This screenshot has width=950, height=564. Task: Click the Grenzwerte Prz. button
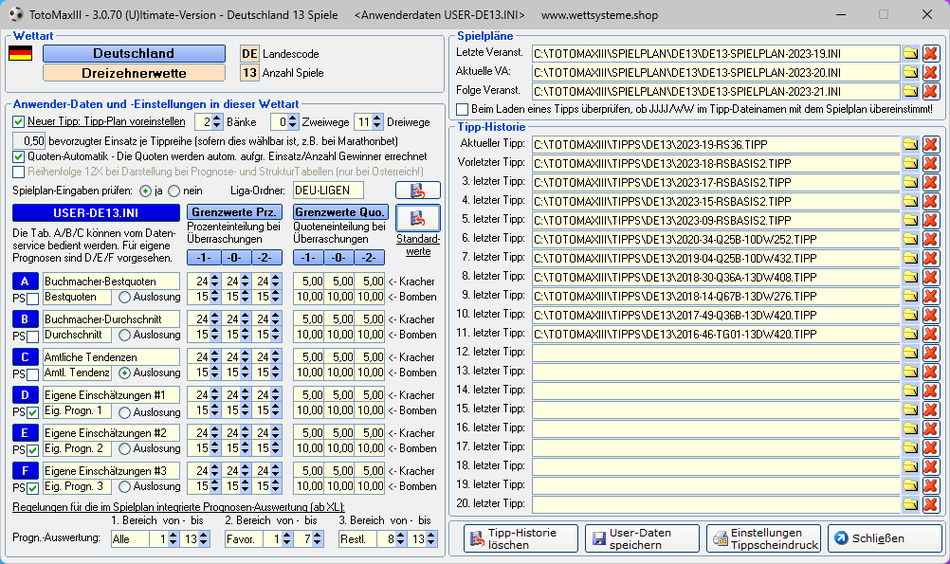(234, 212)
